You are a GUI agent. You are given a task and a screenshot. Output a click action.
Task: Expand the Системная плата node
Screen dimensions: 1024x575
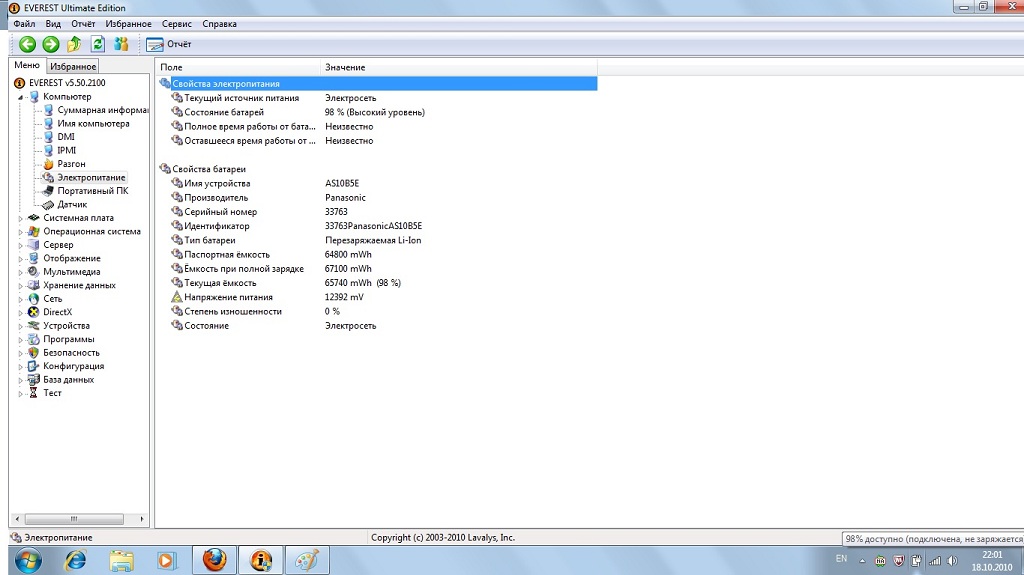(x=20, y=218)
